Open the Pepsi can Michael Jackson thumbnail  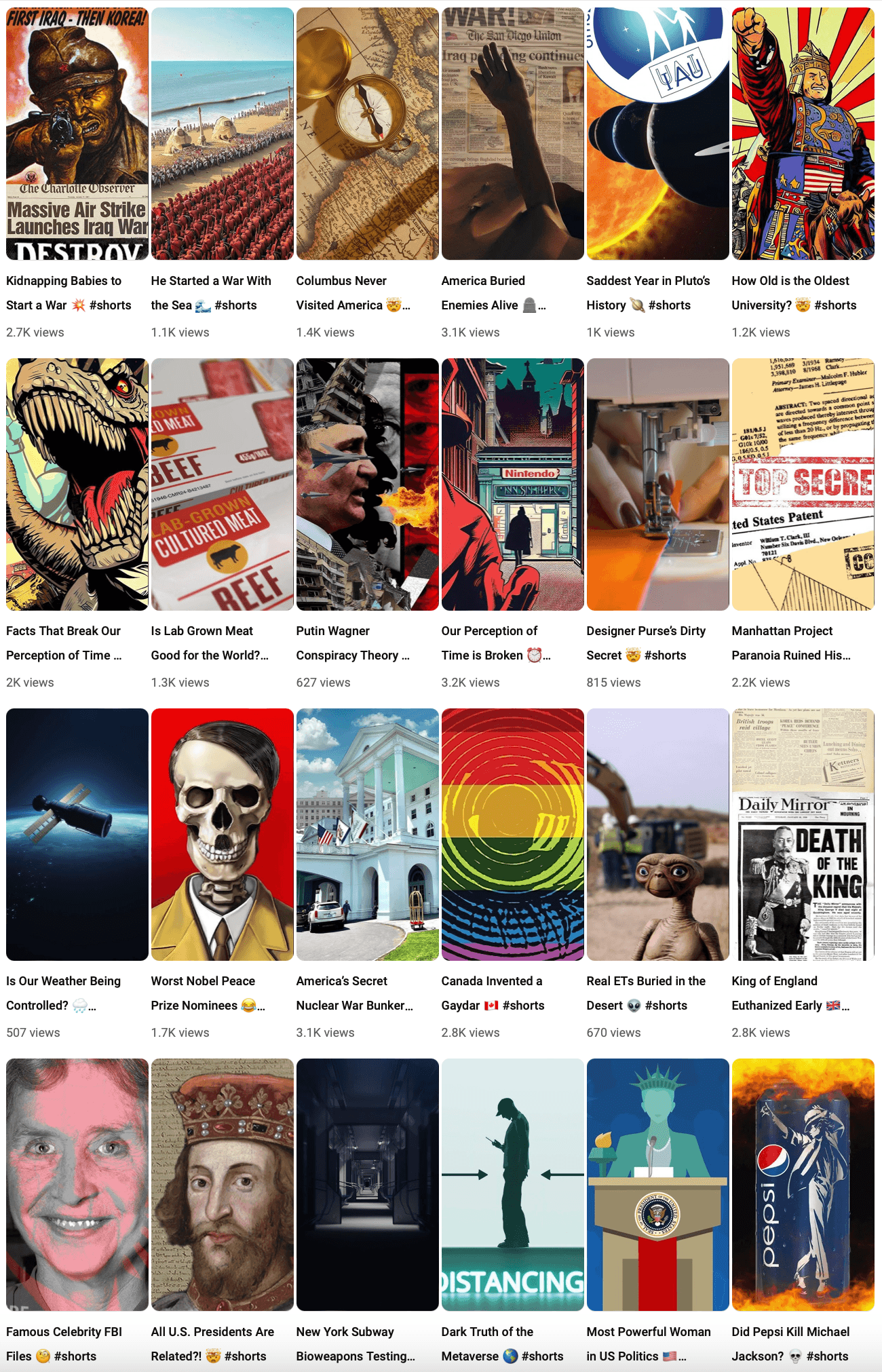803,1185
